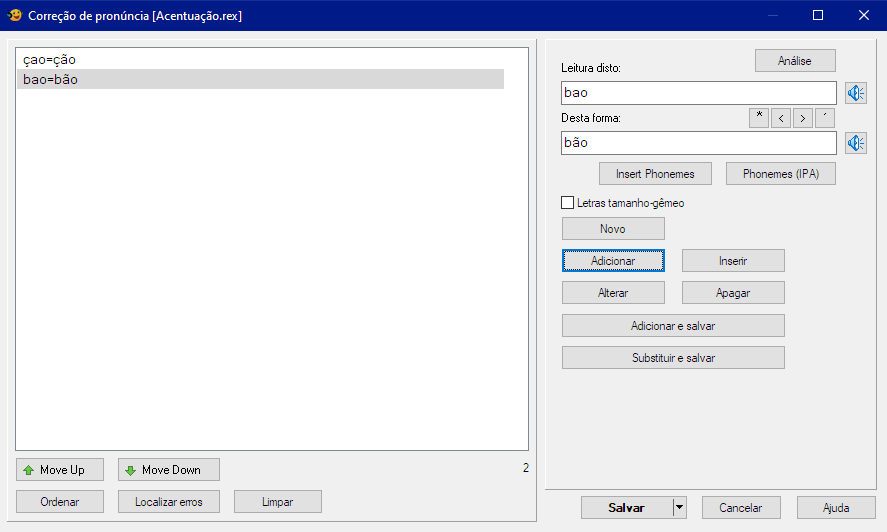Click the apostrophe symbol button
The image size is (887, 532).
(x=824, y=118)
